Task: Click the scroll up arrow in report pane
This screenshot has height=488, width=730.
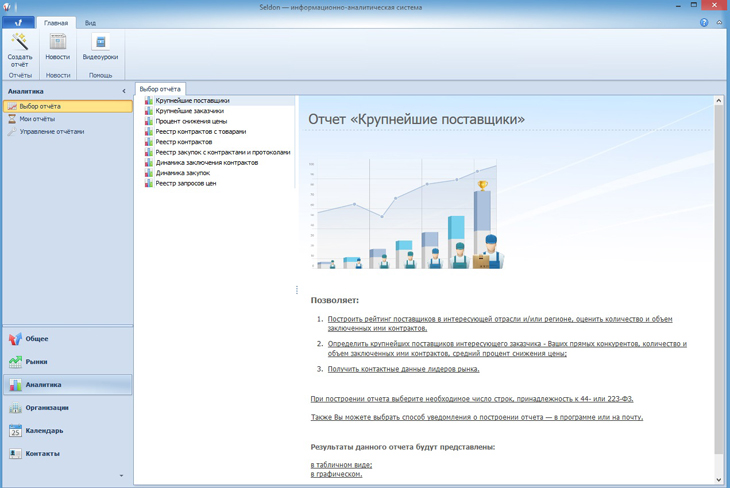Action: click(719, 101)
